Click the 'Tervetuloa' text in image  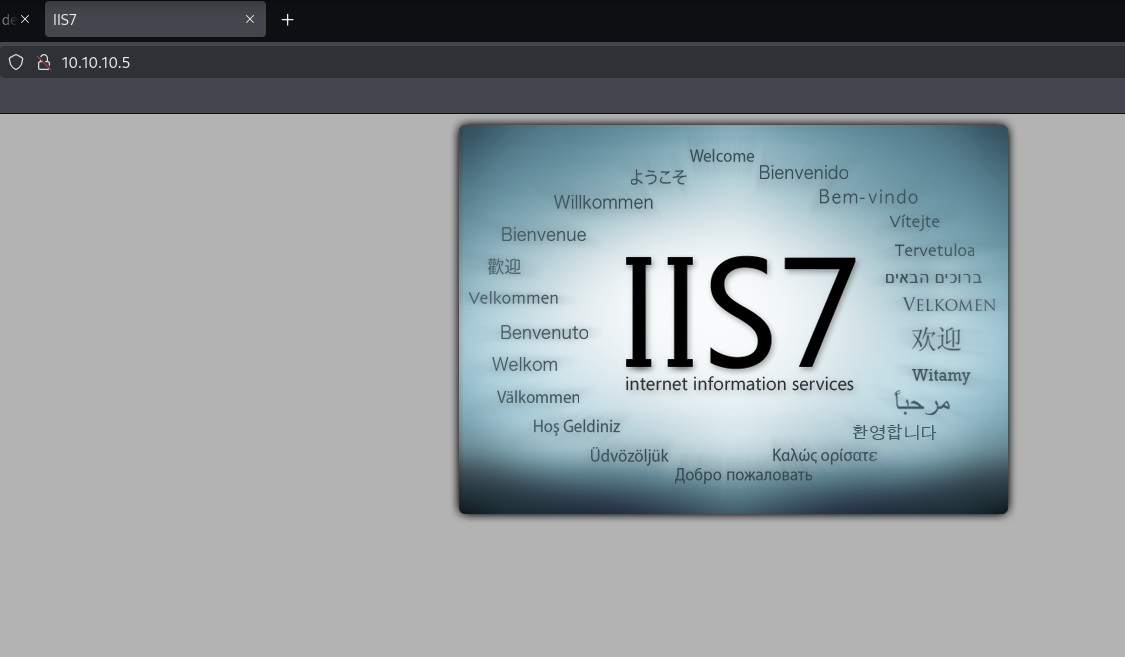tap(934, 251)
